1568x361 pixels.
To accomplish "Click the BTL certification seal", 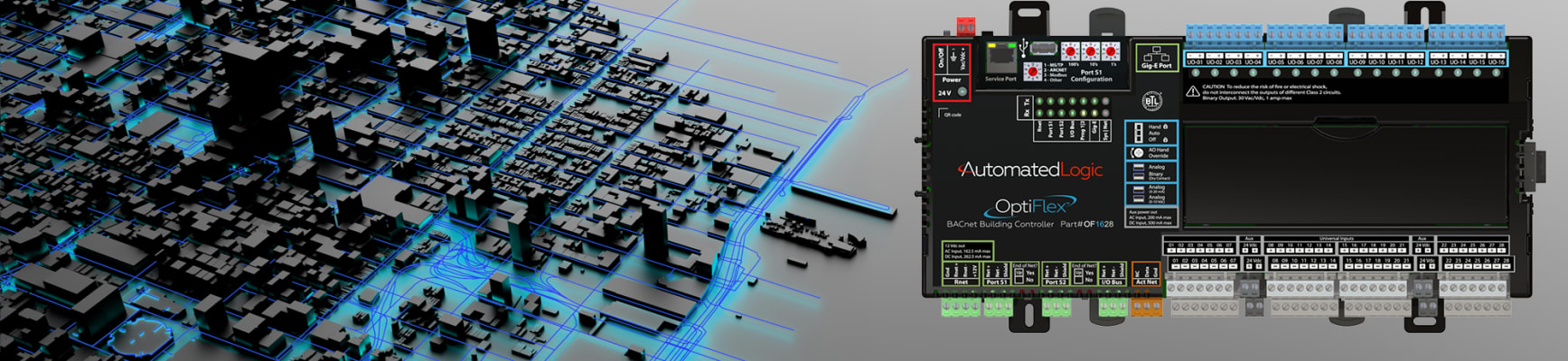I will 1151,101.
